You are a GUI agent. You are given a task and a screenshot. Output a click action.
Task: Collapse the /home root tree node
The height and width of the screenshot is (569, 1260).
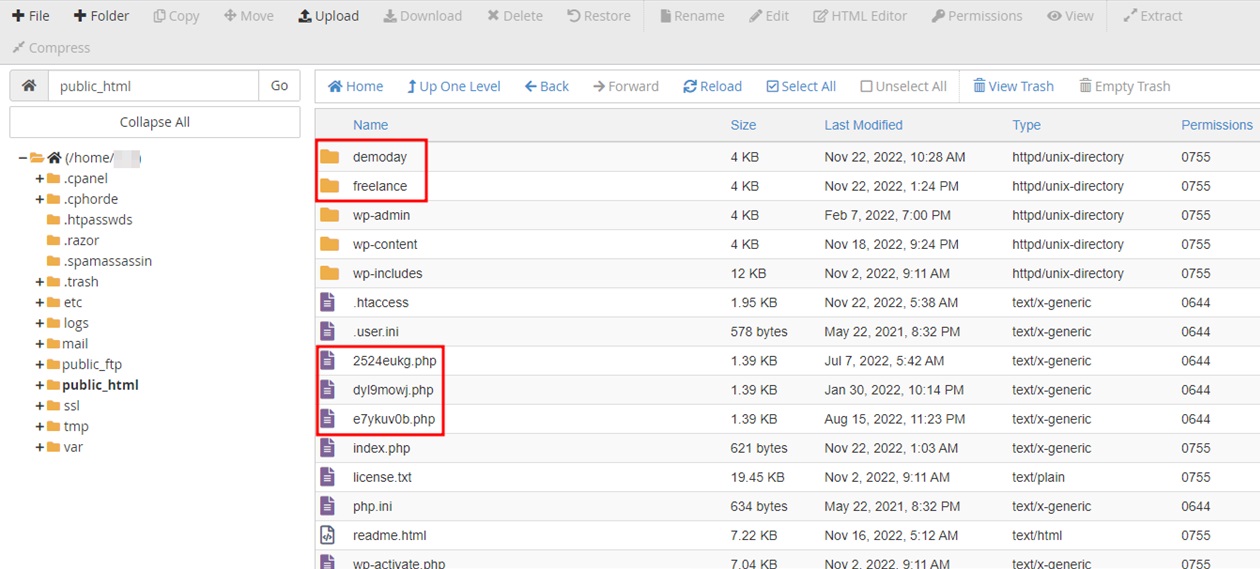[x=22, y=158]
